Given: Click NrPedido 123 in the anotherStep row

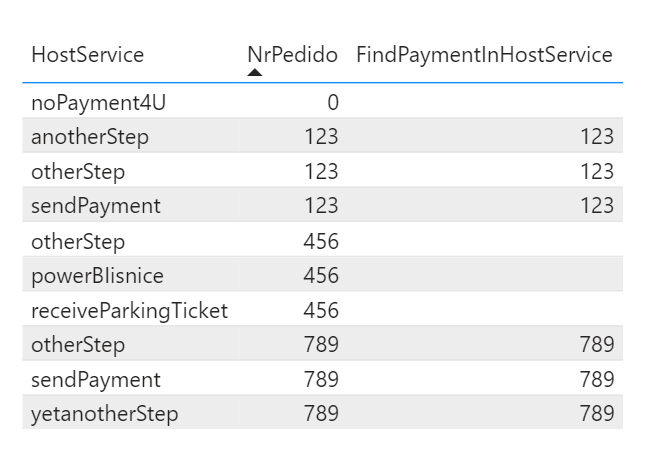Looking at the screenshot, I should (321, 137).
